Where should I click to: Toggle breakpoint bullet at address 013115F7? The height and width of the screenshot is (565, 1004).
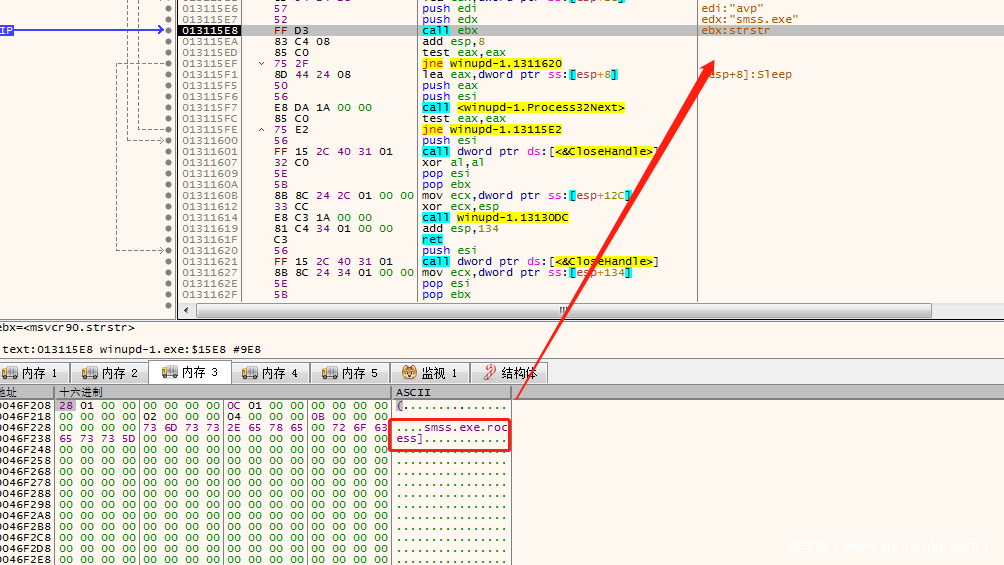(x=166, y=108)
